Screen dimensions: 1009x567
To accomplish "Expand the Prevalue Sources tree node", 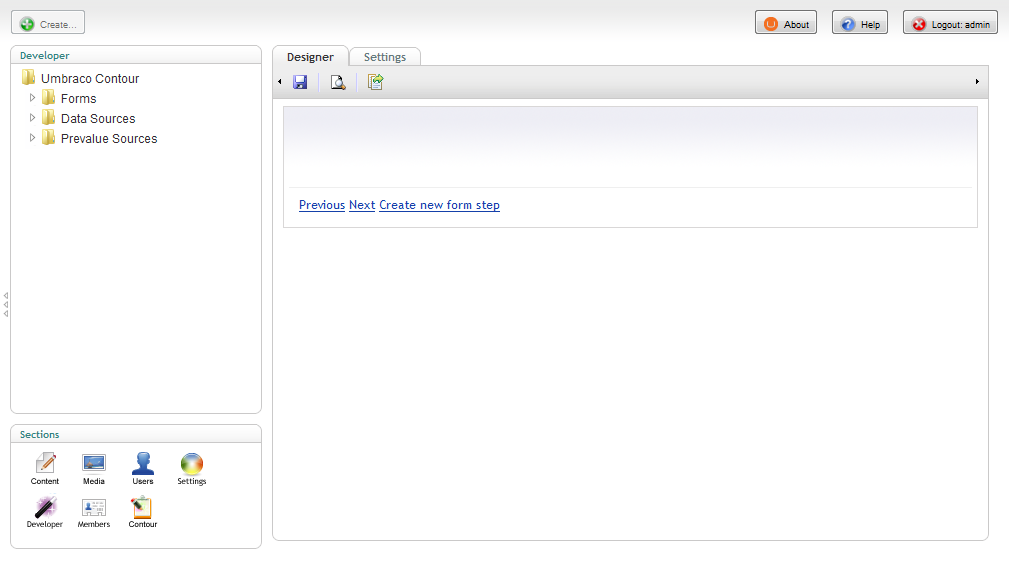I will click(x=33, y=138).
